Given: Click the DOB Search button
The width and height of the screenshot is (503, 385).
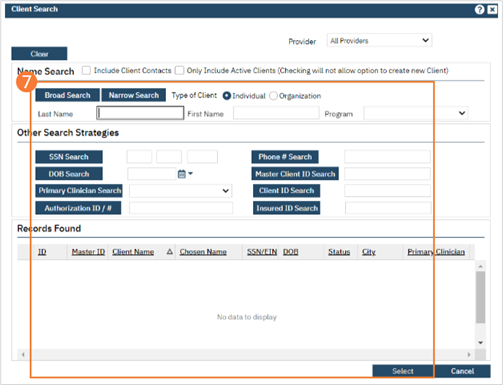Looking at the screenshot, I should (69, 174).
